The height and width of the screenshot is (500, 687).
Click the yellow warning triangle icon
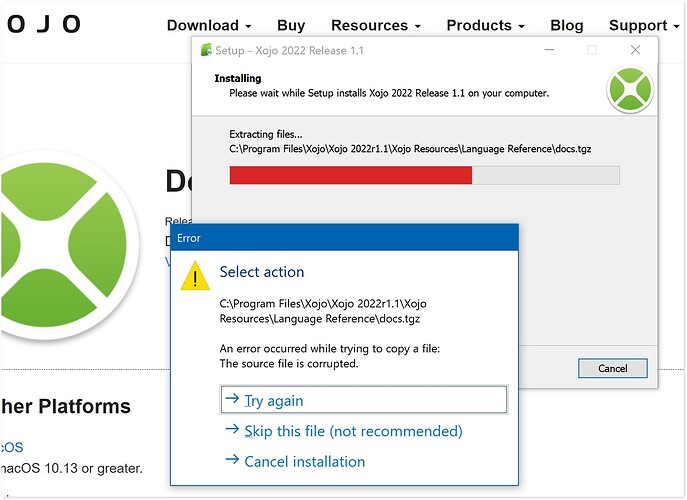pos(195,276)
